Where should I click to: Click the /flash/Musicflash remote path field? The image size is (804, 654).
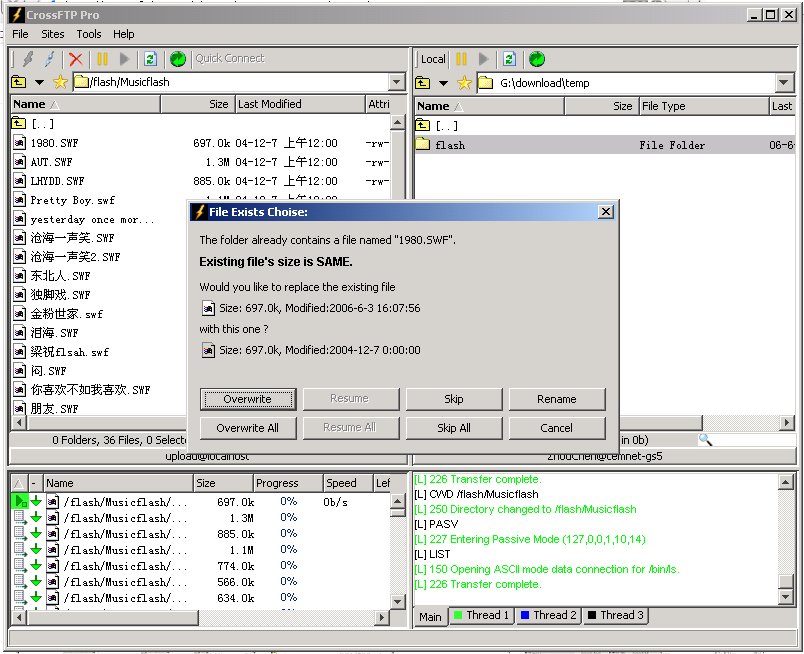[232, 82]
